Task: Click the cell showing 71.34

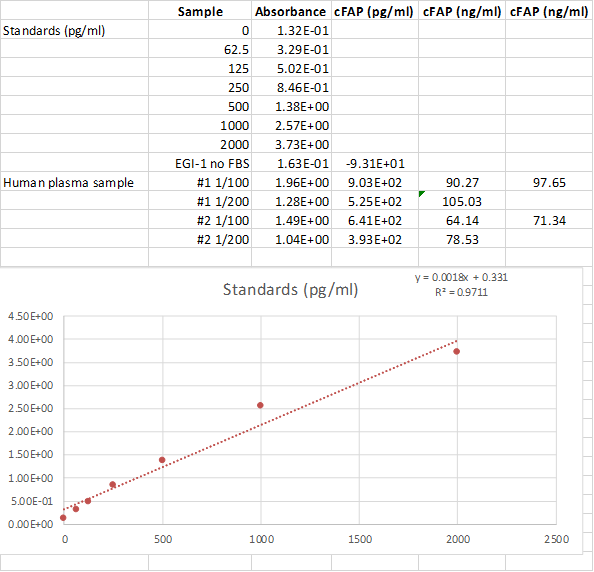Action: [x=549, y=220]
